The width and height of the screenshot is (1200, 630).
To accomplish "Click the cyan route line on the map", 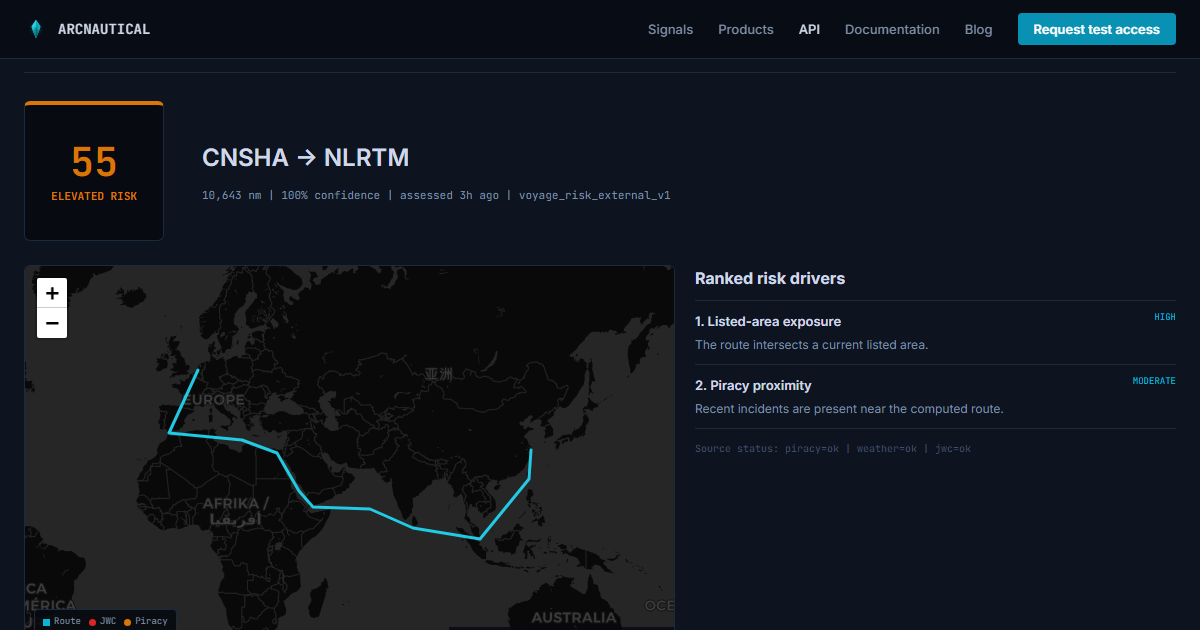I will point(340,508).
